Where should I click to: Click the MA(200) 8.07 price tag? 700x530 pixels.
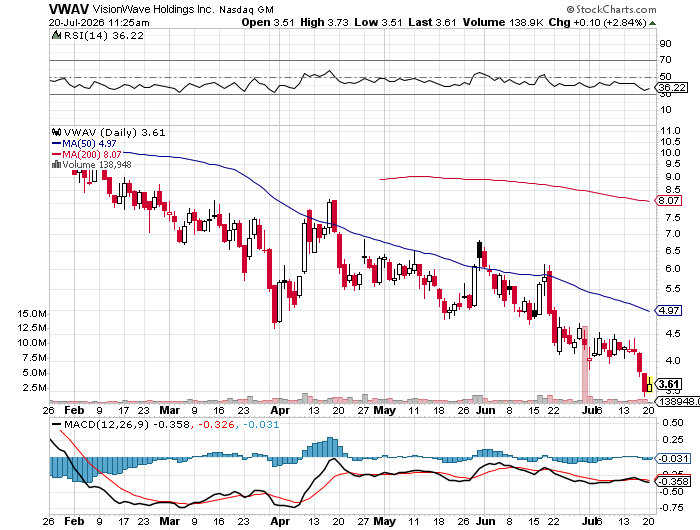point(668,200)
